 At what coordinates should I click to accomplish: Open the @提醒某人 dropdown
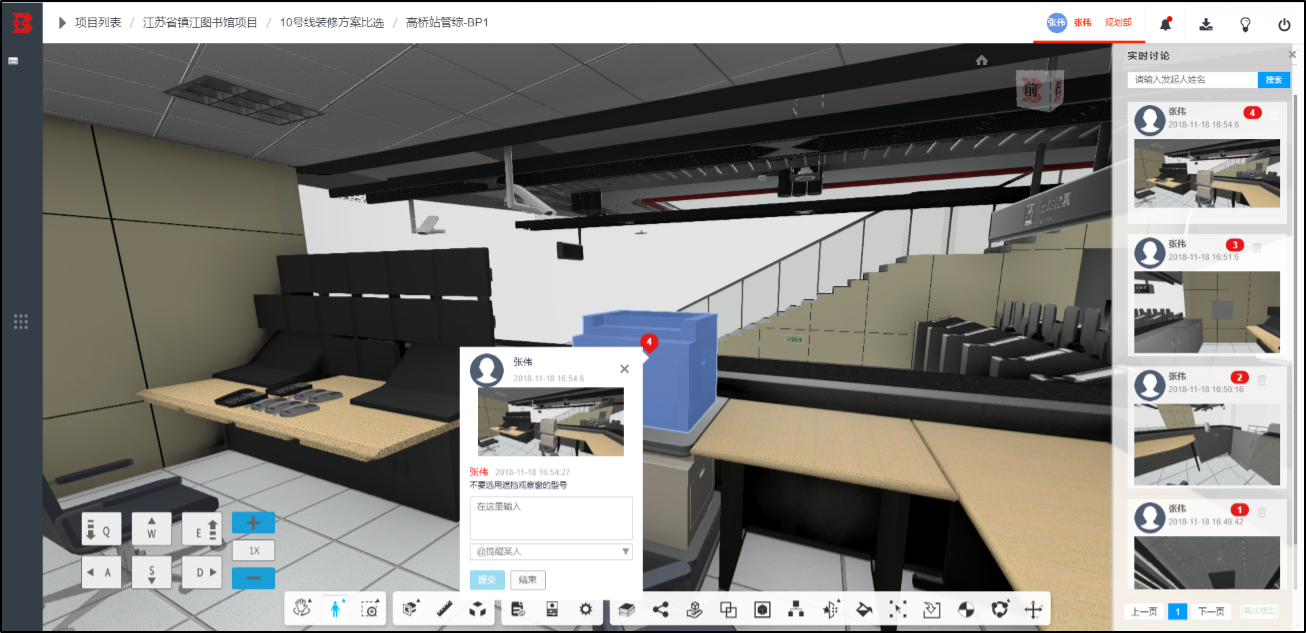tap(551, 551)
